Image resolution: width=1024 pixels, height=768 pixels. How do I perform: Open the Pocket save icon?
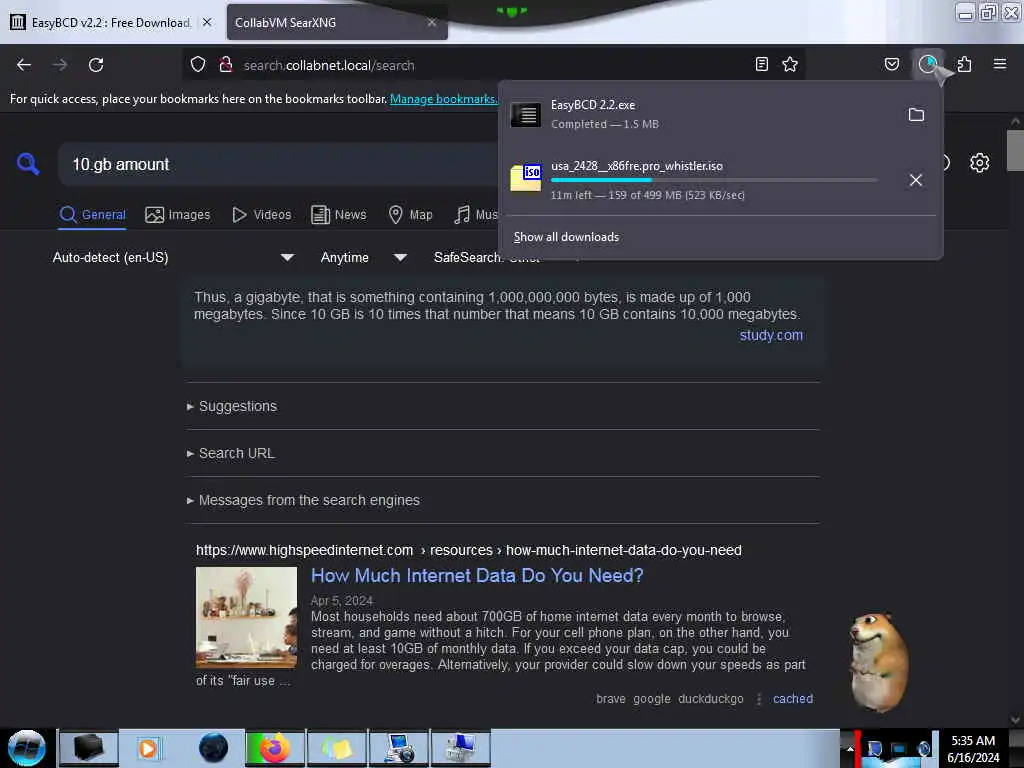pyautogui.click(x=891, y=64)
